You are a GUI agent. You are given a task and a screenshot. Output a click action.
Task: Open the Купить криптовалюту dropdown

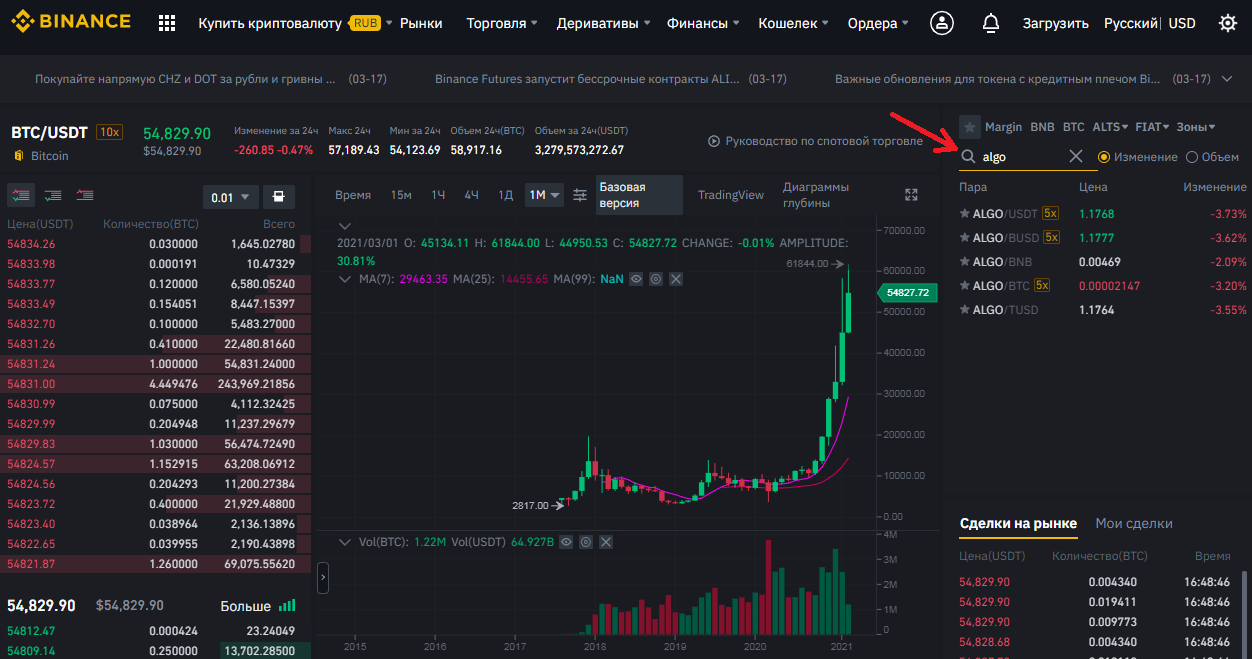click(x=295, y=23)
